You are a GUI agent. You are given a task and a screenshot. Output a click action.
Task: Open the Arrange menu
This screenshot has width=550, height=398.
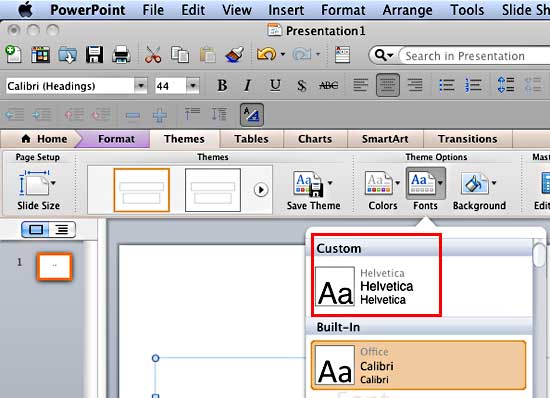408,10
